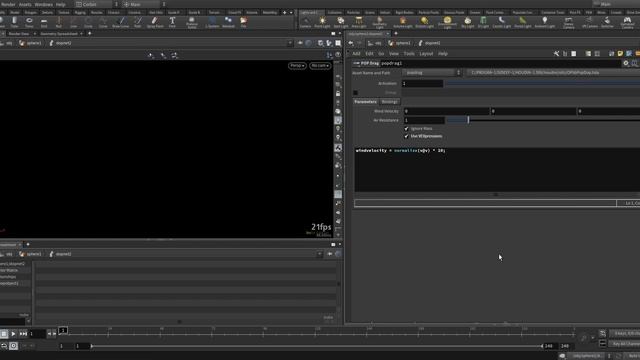Click the dopnet1 breadcrumb in the network path
Screen dimensions: 640x360
(429, 43)
